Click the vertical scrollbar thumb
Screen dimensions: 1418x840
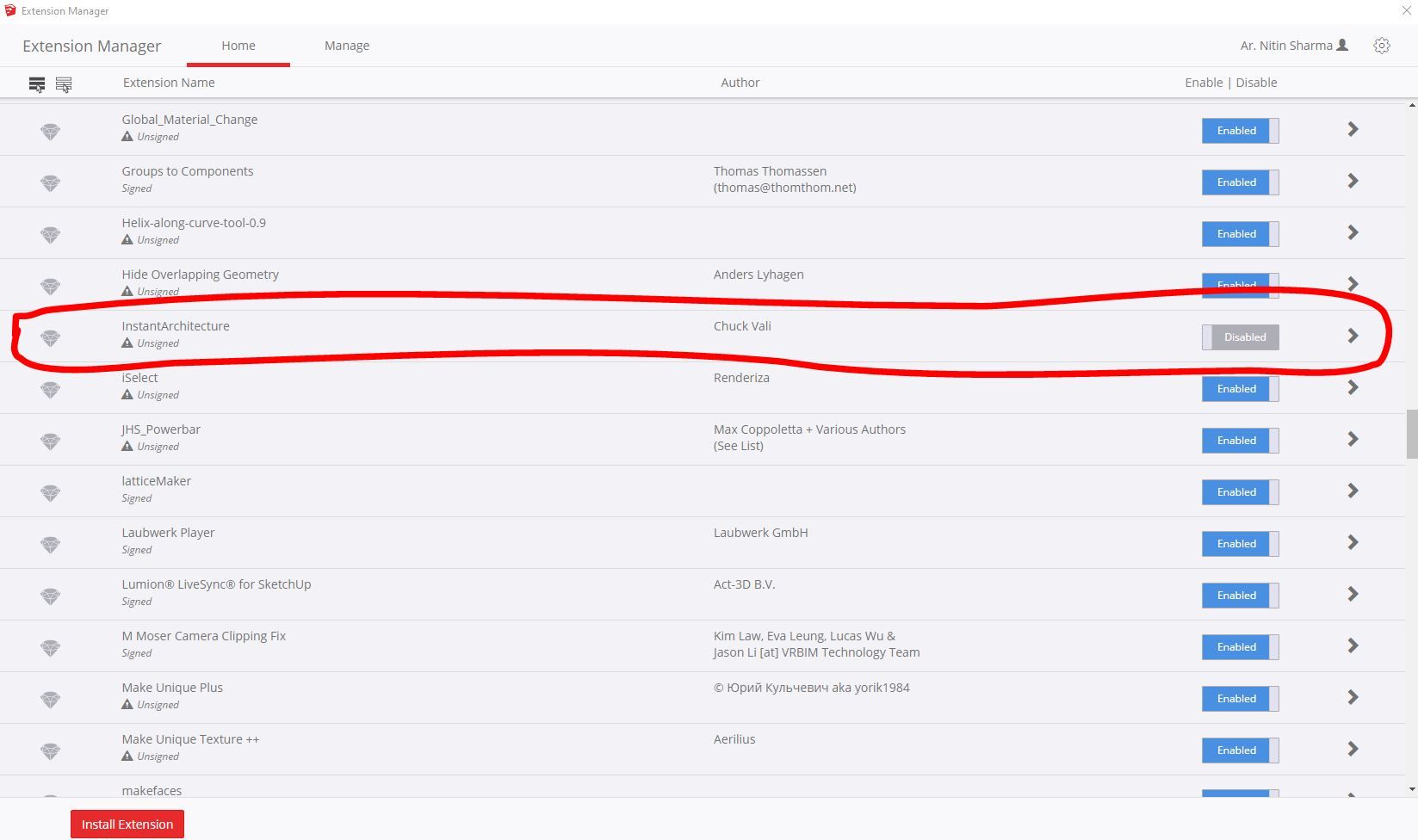click(1412, 435)
